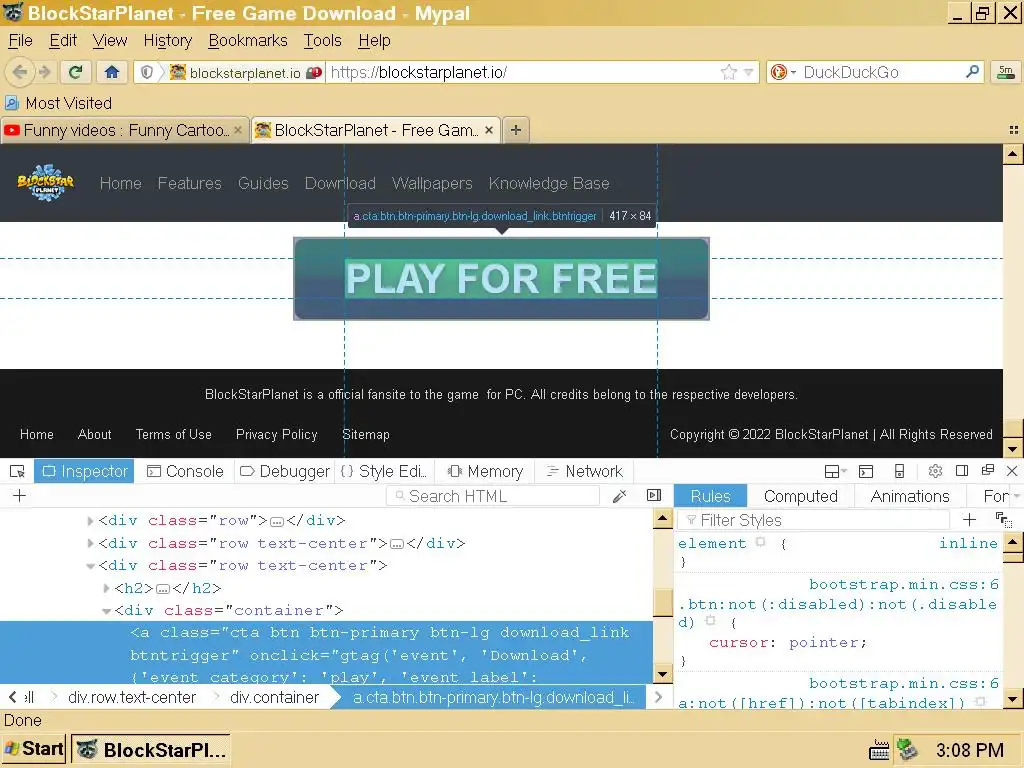The height and width of the screenshot is (768, 1024).
Task: Click plus icon to create new node
Action: 20,496
